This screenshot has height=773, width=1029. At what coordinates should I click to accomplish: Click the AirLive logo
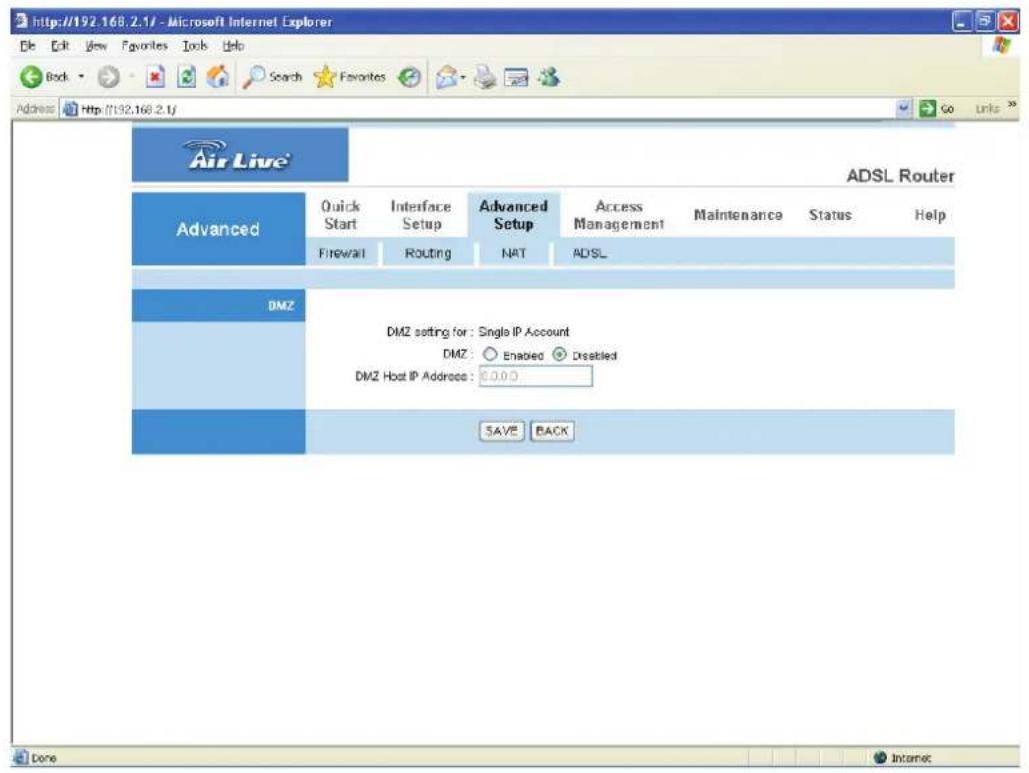point(240,155)
